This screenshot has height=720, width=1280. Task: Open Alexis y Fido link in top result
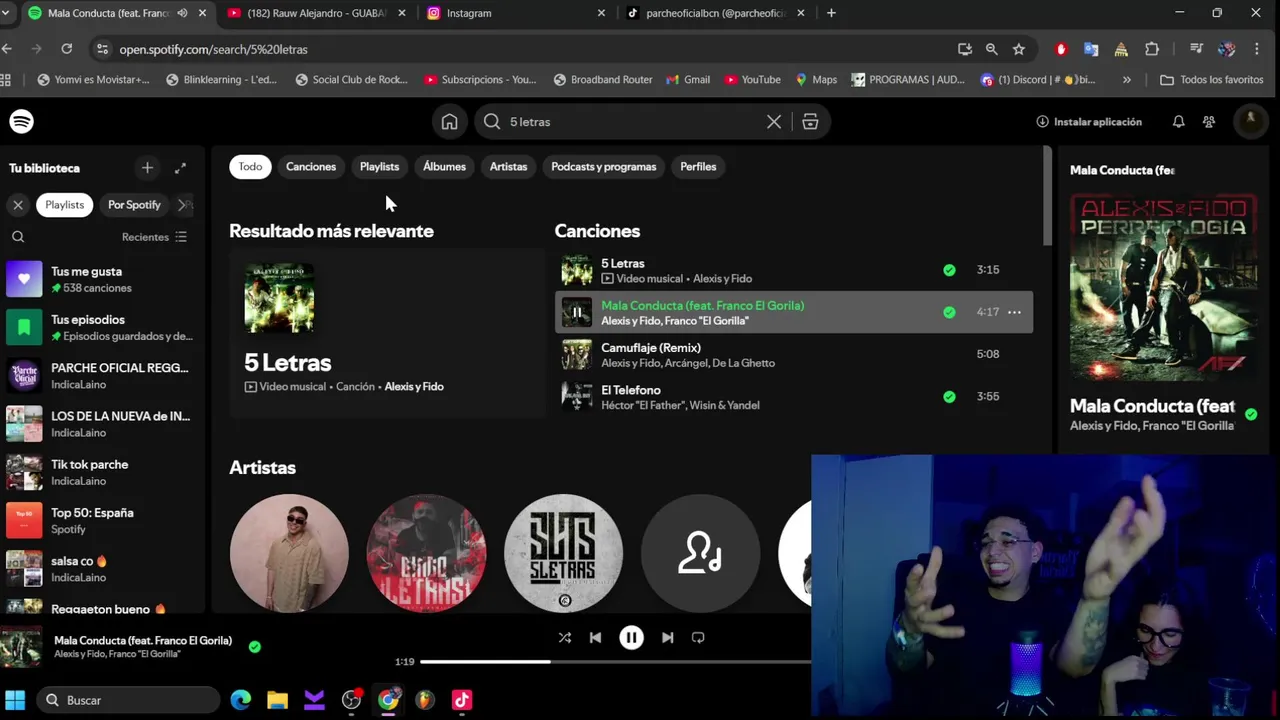click(x=414, y=387)
